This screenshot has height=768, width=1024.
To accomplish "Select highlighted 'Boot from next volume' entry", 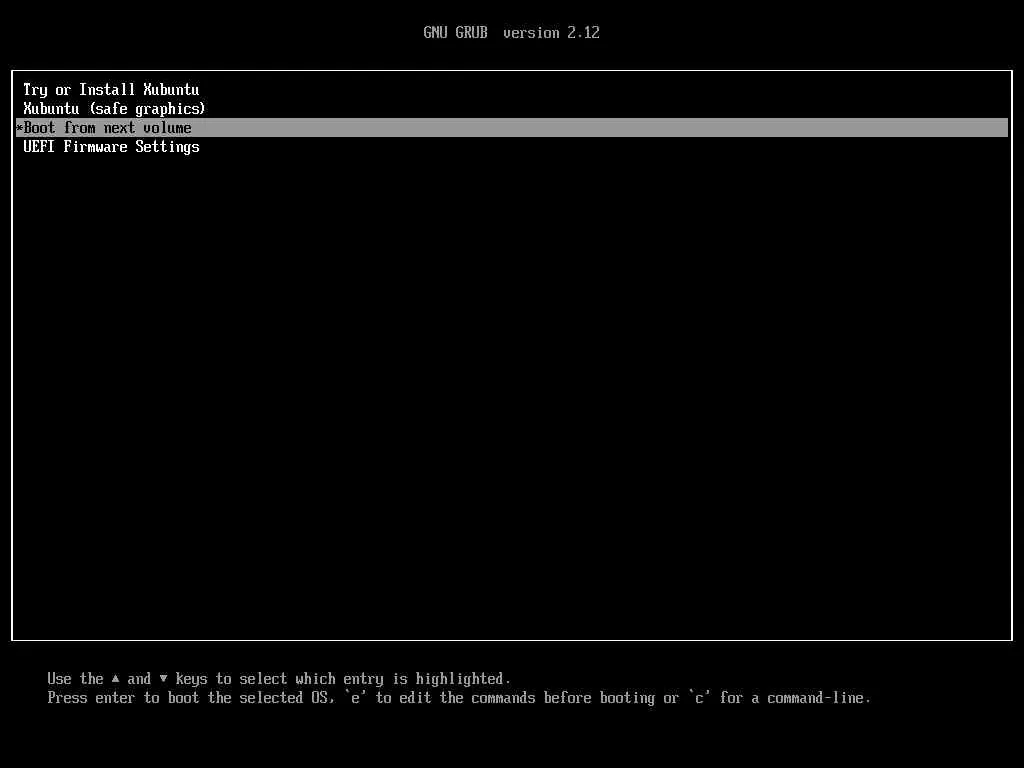I will point(512,127).
